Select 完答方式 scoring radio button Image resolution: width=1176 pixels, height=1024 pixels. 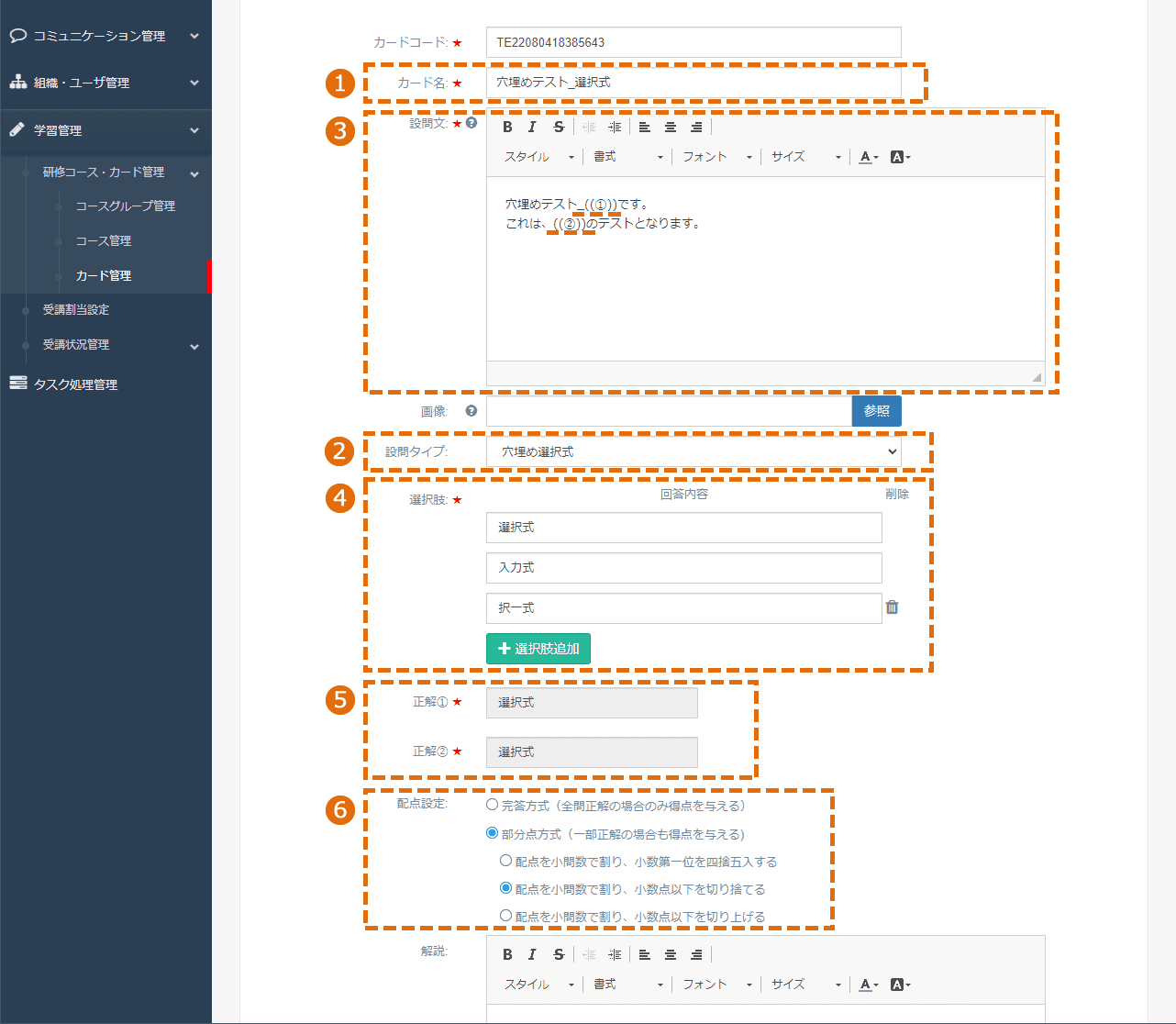(493, 805)
